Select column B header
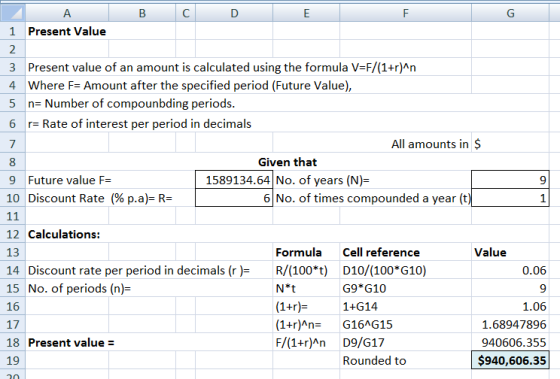The image size is (560, 379). 142,13
